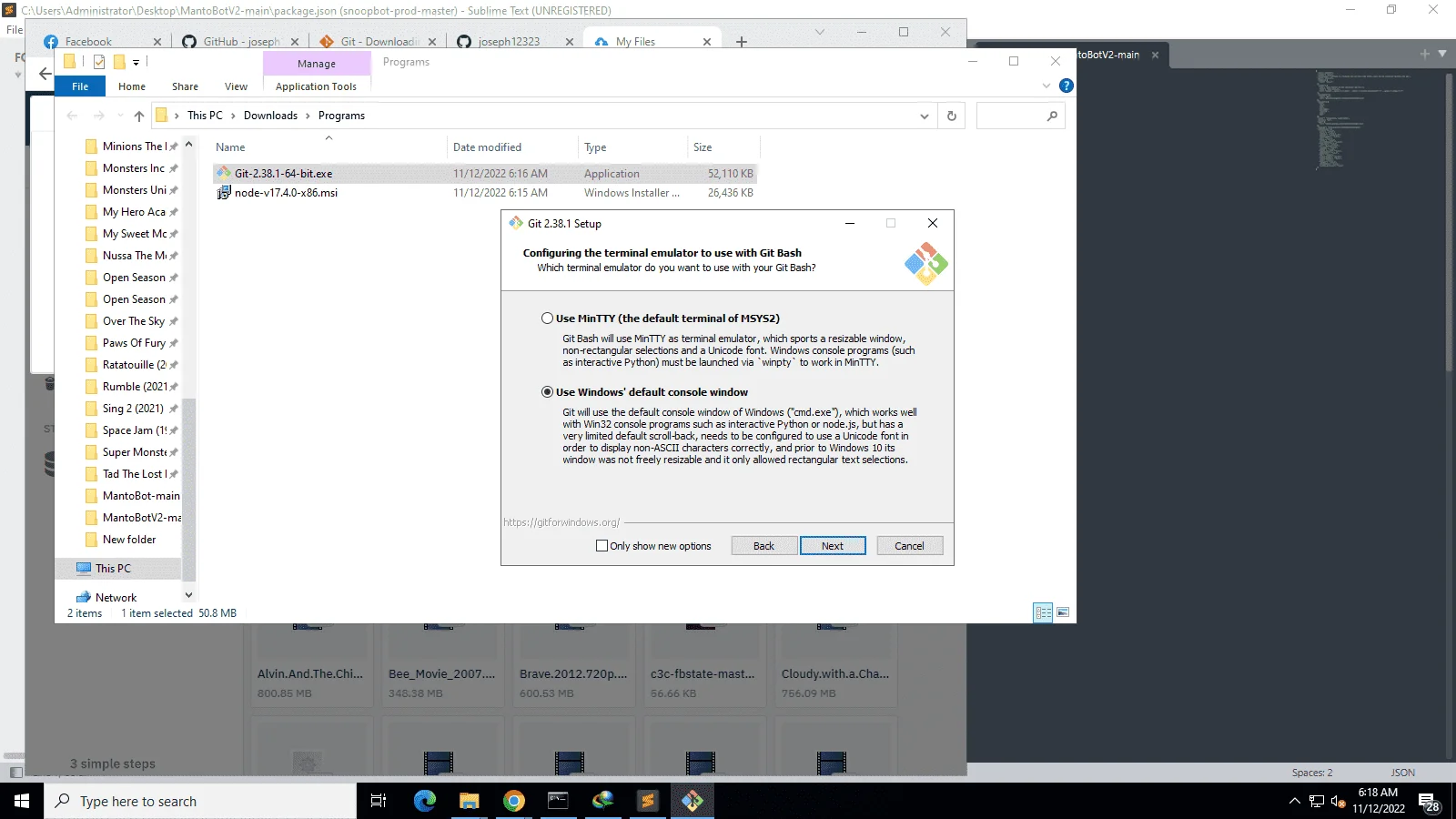Click the New folder quick access icon

click(119, 62)
